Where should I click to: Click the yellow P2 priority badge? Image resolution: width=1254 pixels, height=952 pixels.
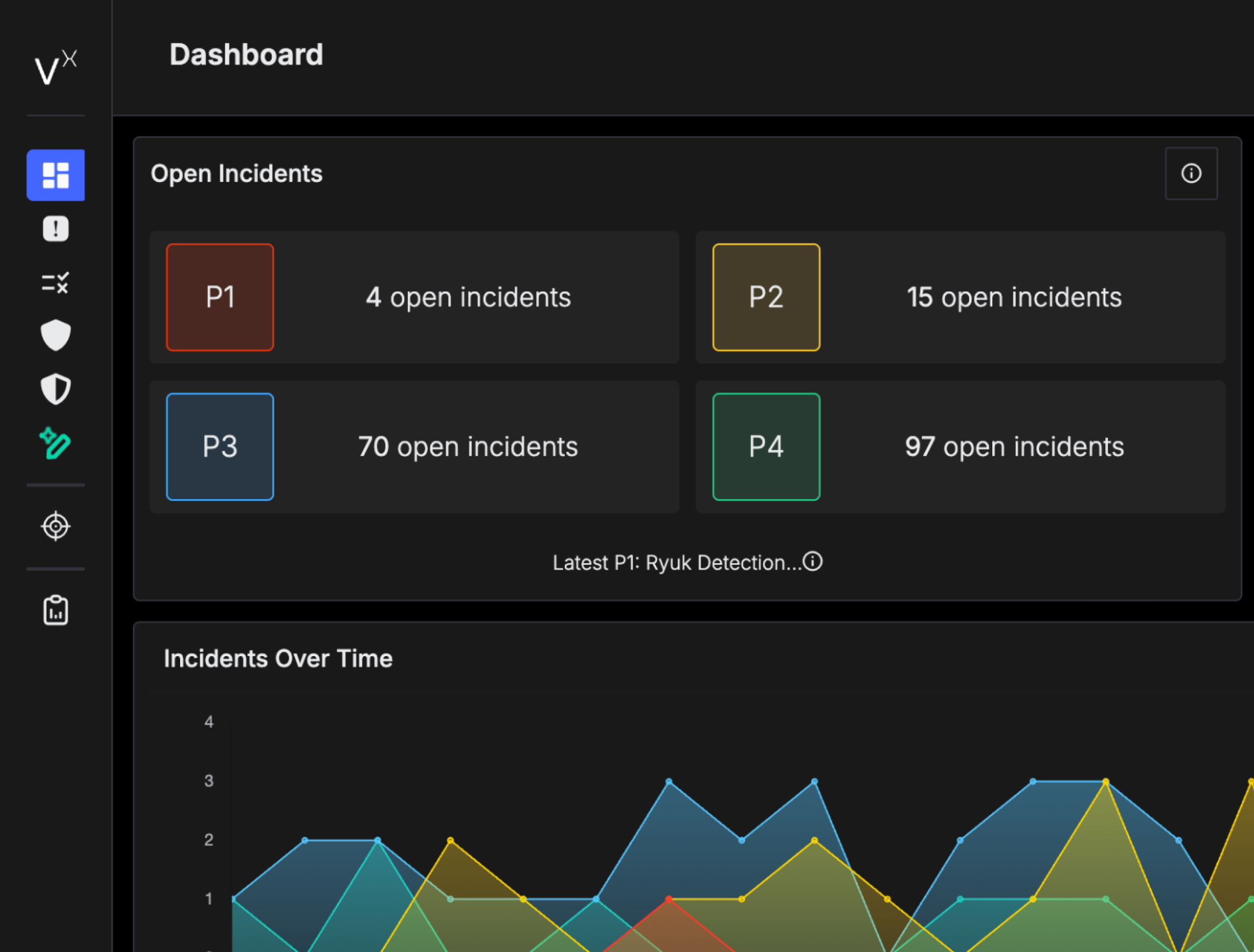pos(766,297)
